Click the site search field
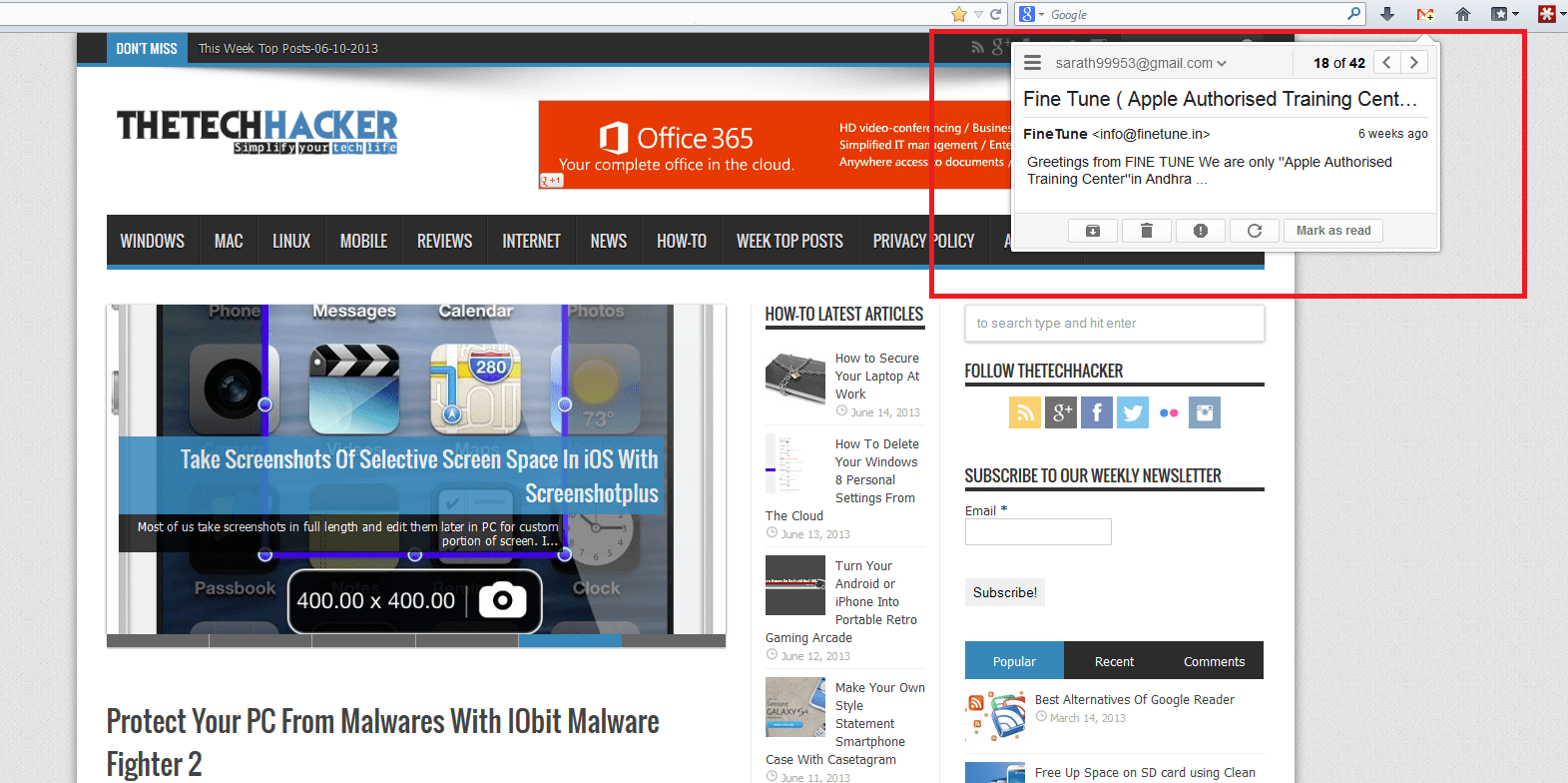Screen dimensions: 1568x783 pos(1115,324)
